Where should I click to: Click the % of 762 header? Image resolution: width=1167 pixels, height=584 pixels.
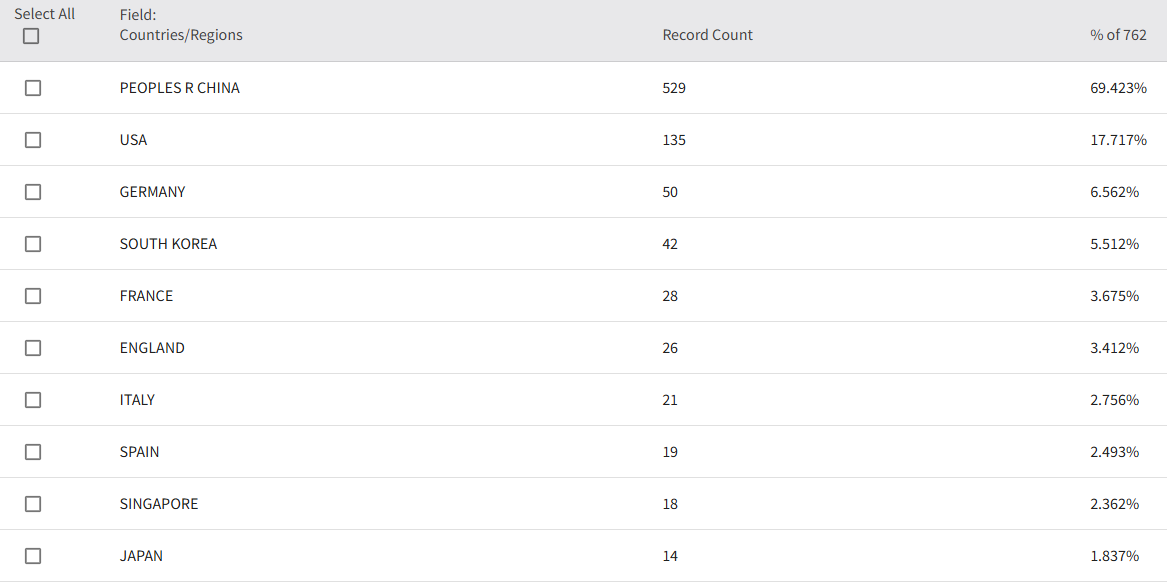point(1118,35)
